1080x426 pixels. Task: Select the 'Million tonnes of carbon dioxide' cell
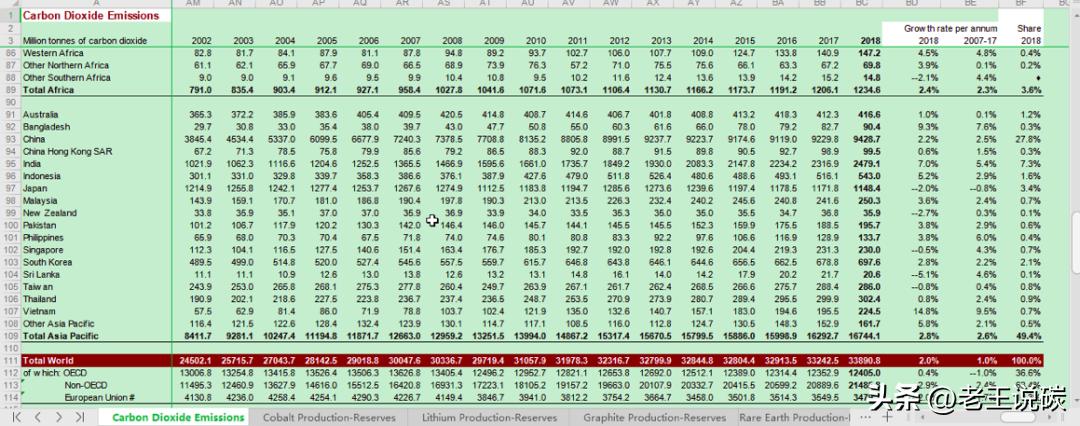pos(96,41)
